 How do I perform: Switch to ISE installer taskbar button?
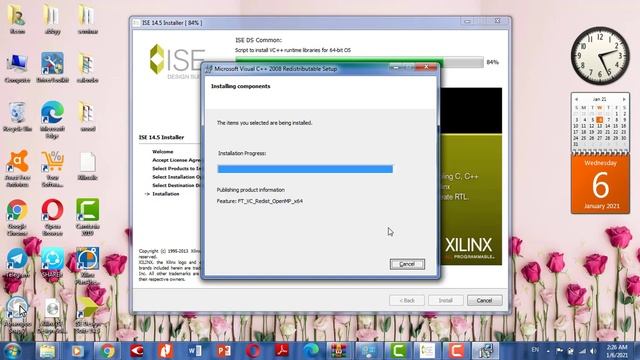427,351
